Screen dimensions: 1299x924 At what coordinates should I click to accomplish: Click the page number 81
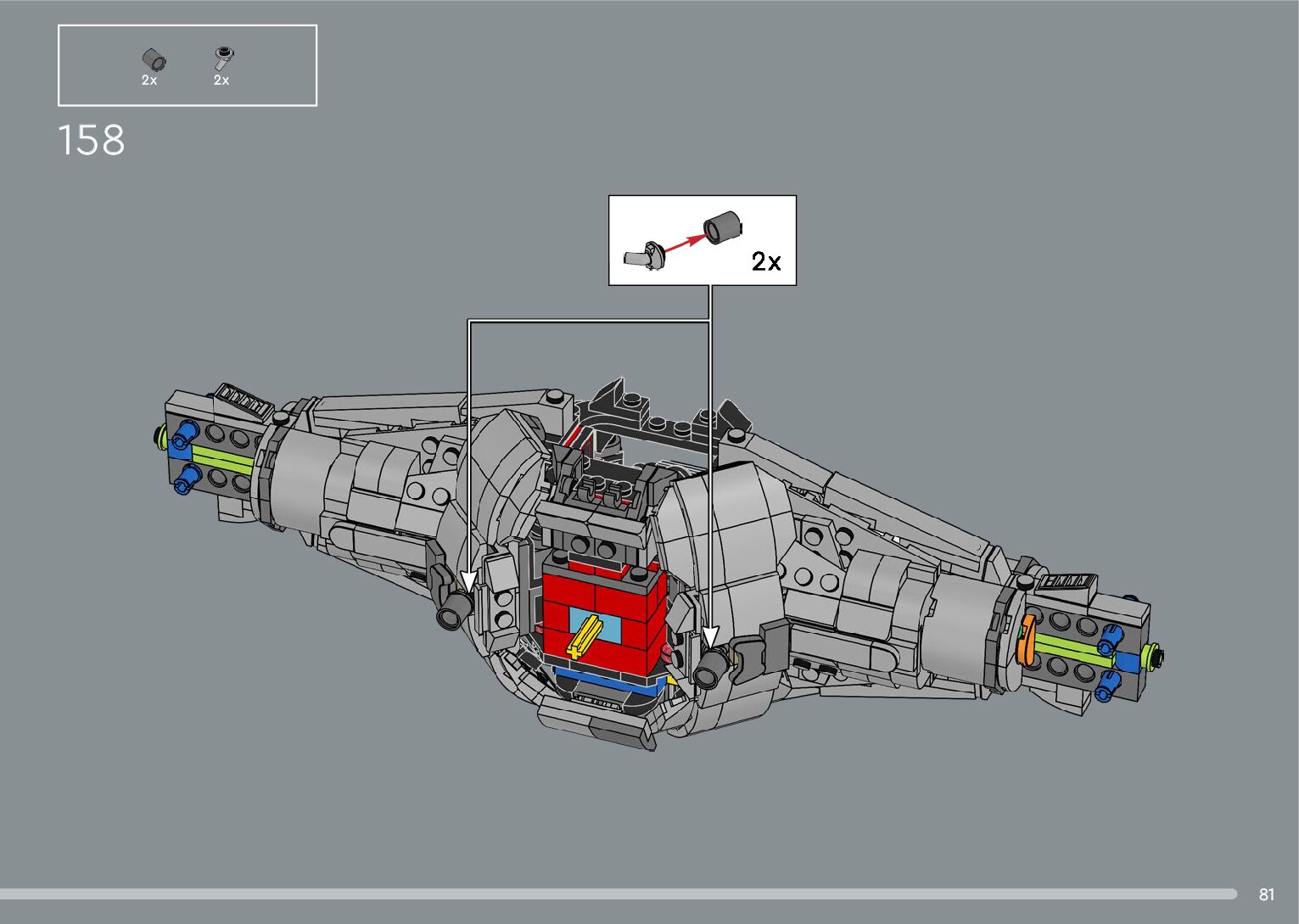click(x=1267, y=894)
